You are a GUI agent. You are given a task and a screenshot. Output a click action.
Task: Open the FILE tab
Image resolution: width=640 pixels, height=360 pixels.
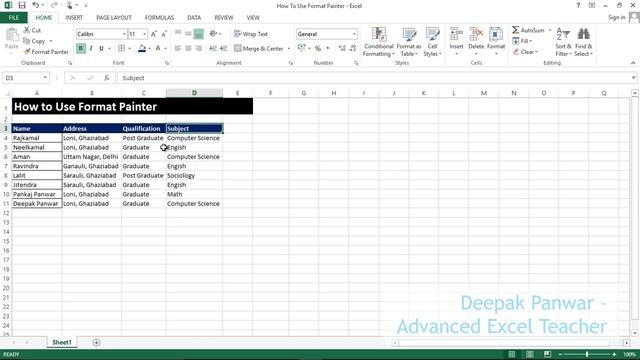[x=13, y=18]
